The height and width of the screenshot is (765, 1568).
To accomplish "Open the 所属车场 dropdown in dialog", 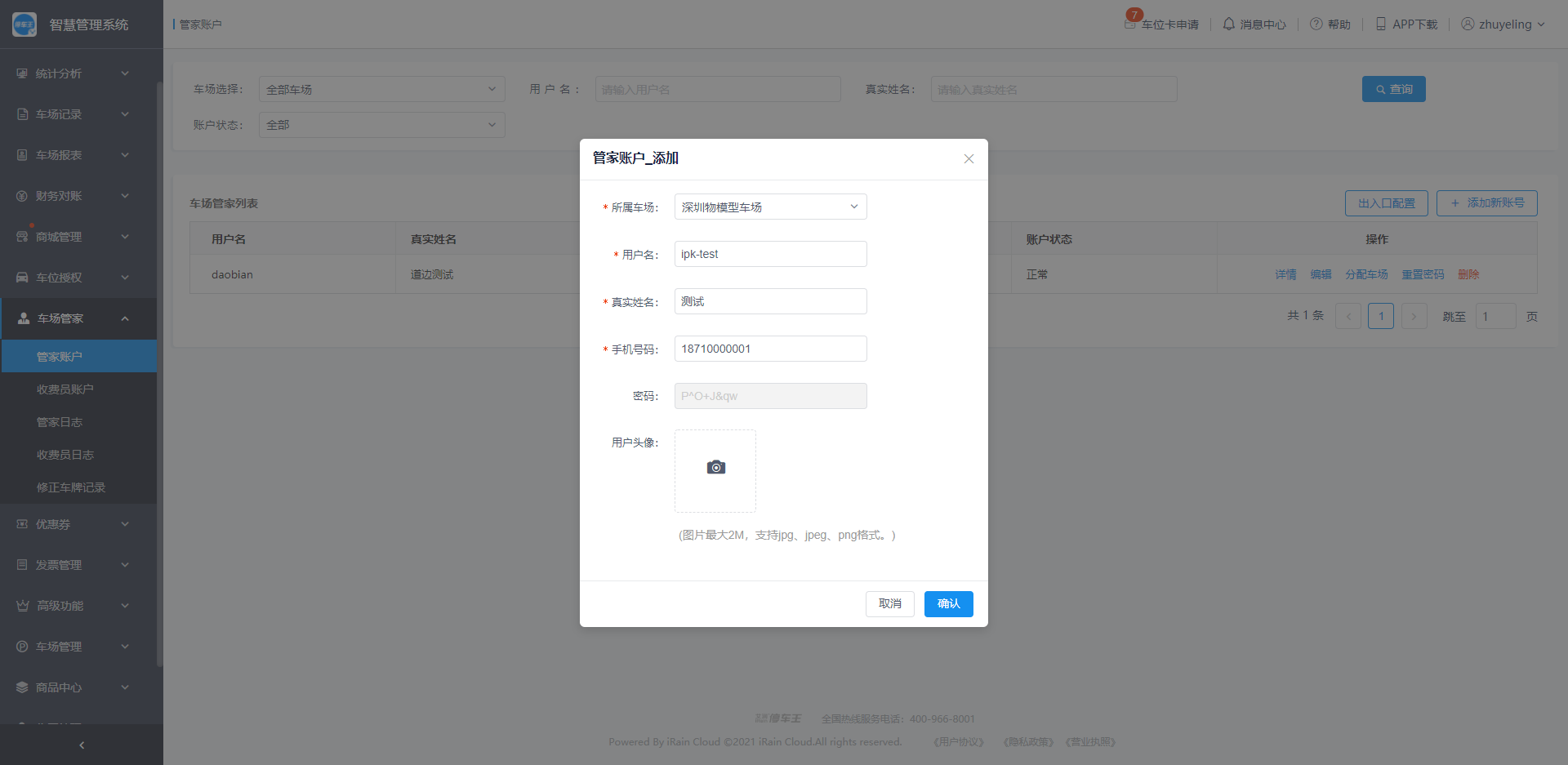I will [x=770, y=207].
